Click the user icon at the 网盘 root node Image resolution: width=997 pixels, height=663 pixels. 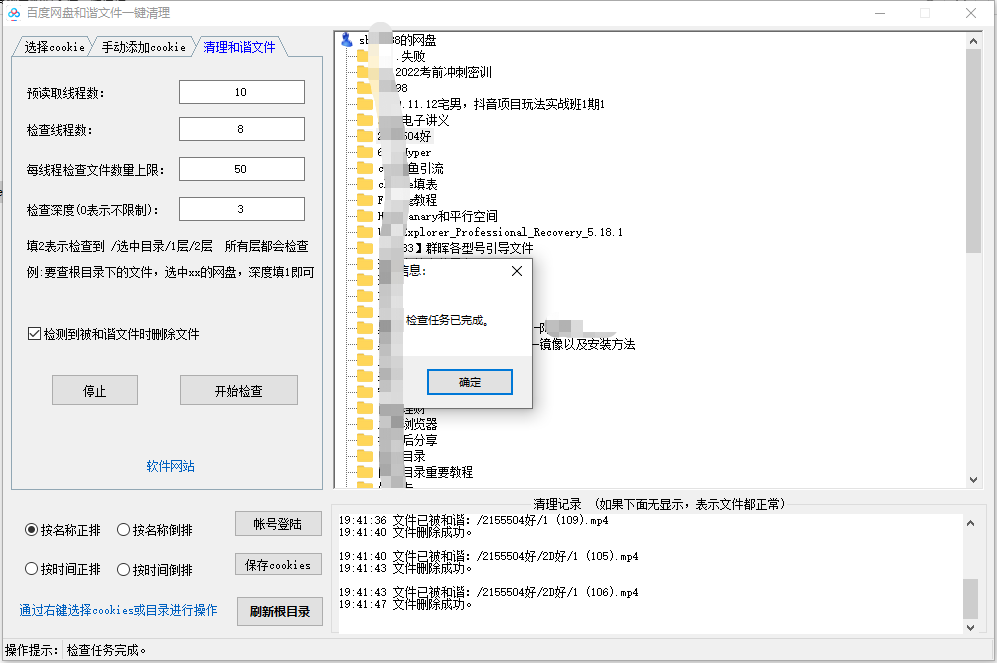[347, 40]
